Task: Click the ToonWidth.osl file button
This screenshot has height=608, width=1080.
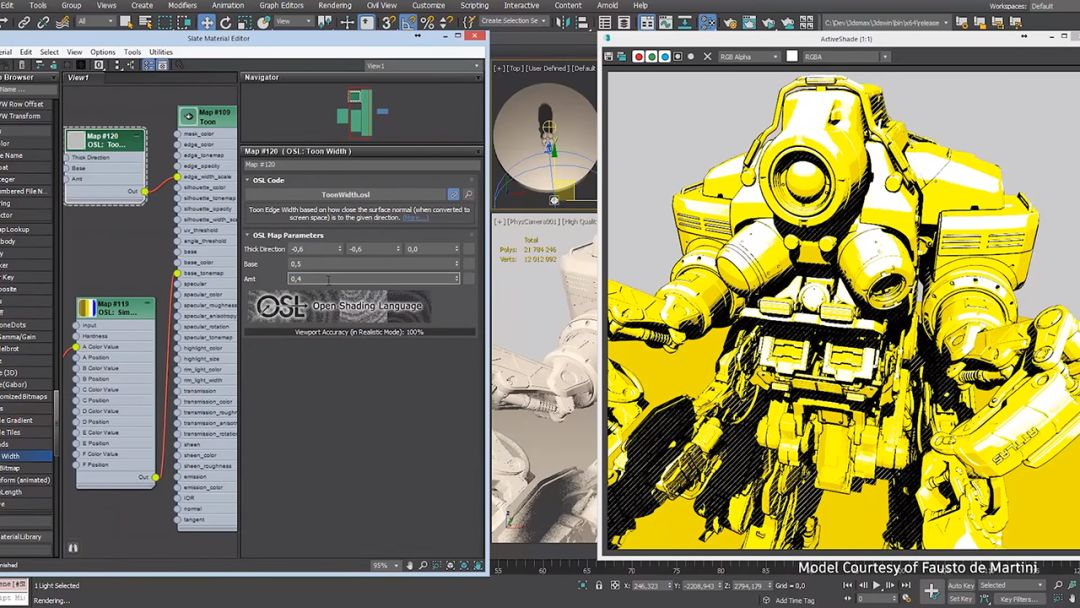Action: pyautogui.click(x=346, y=195)
